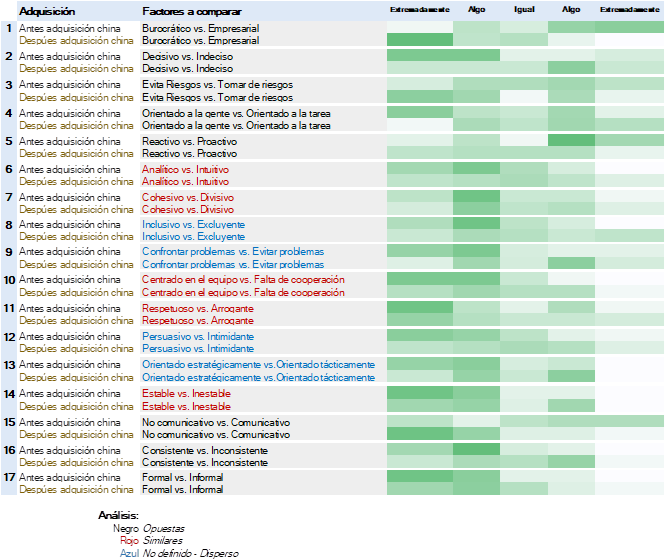
Task: Select the Negro Opuestas legend entry
Action: coord(148,528)
